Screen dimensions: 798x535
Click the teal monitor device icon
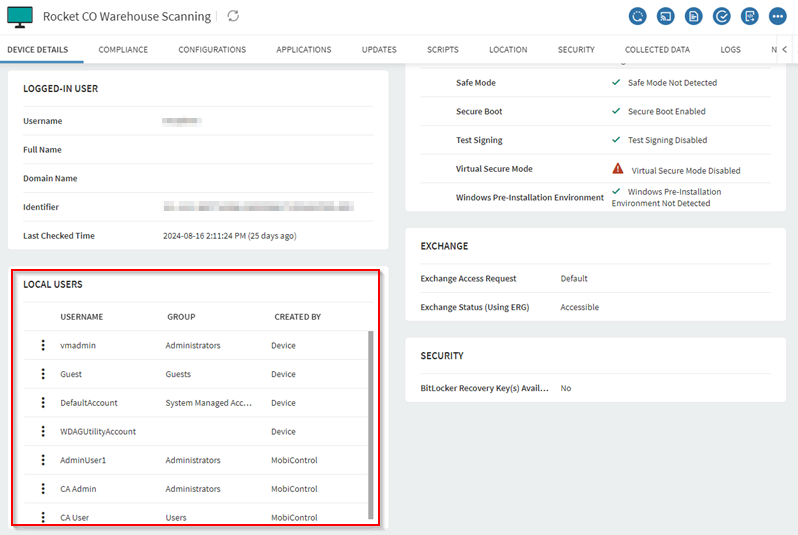click(x=20, y=16)
